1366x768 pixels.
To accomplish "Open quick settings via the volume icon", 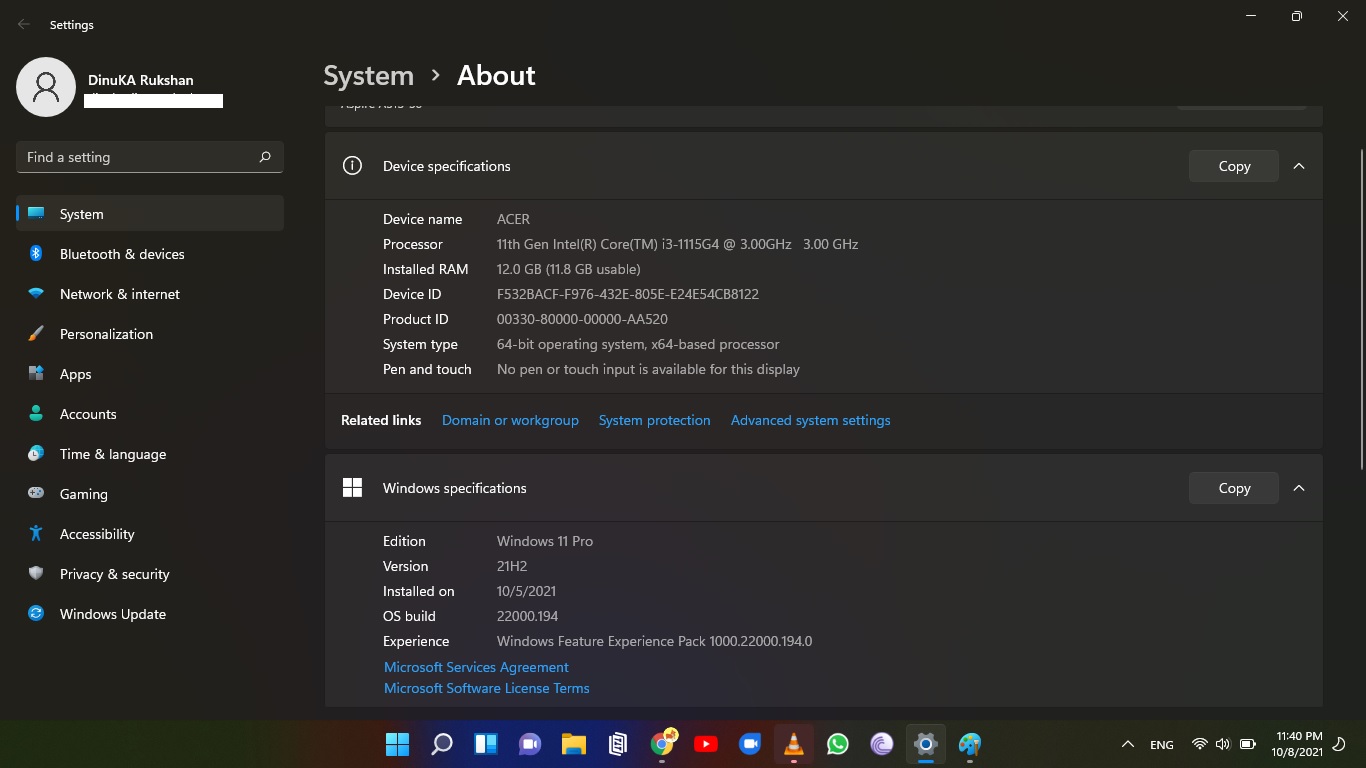I will tap(1222, 745).
